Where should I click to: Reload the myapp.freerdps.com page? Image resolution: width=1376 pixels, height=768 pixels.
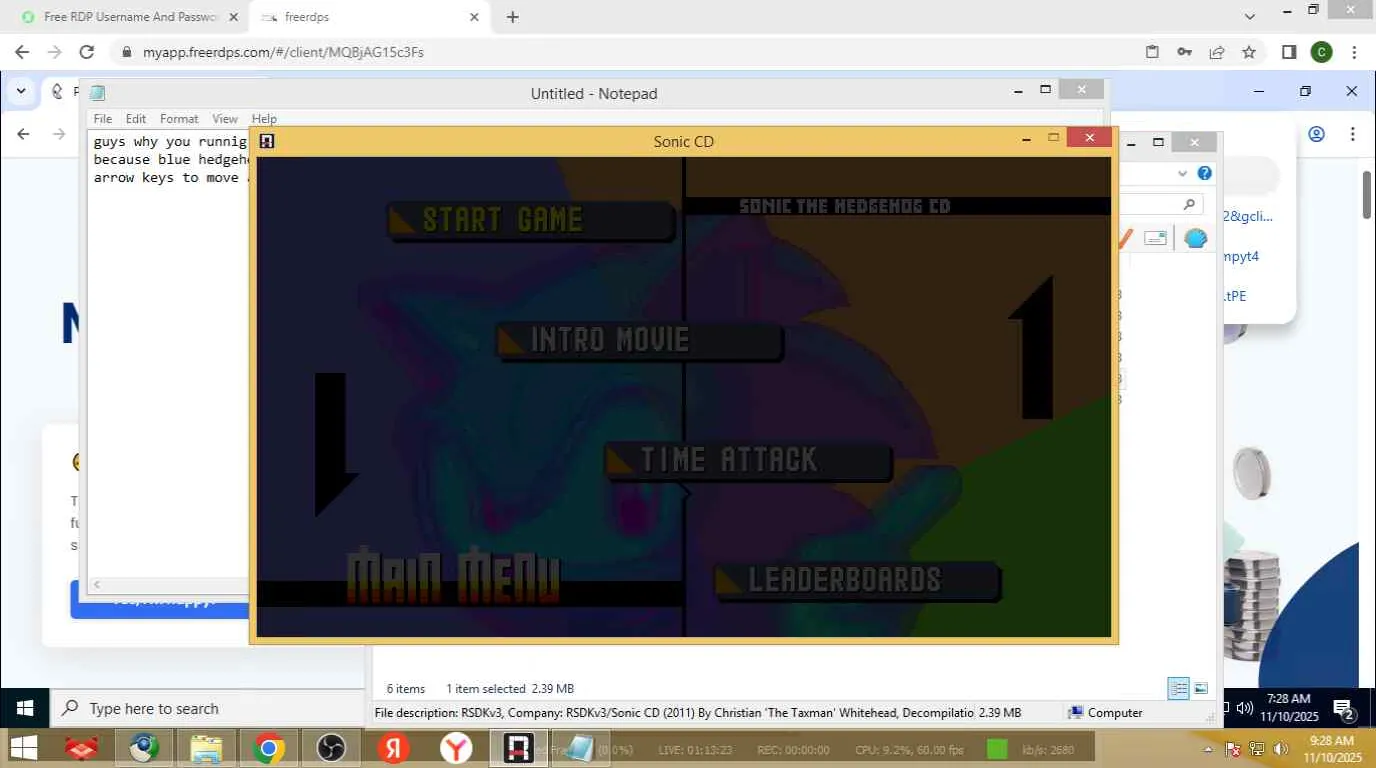coord(87,52)
